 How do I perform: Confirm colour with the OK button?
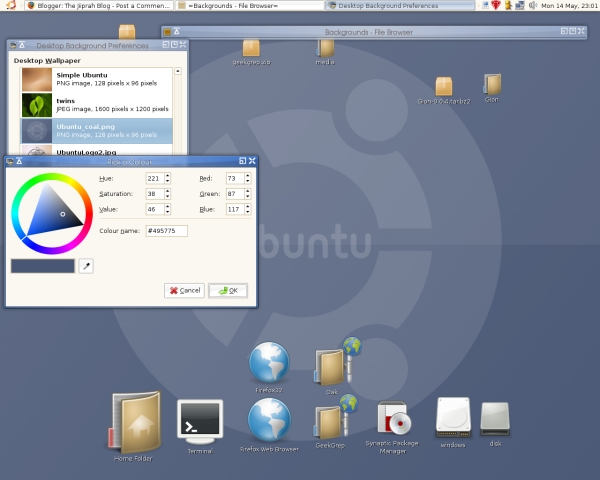coord(228,291)
